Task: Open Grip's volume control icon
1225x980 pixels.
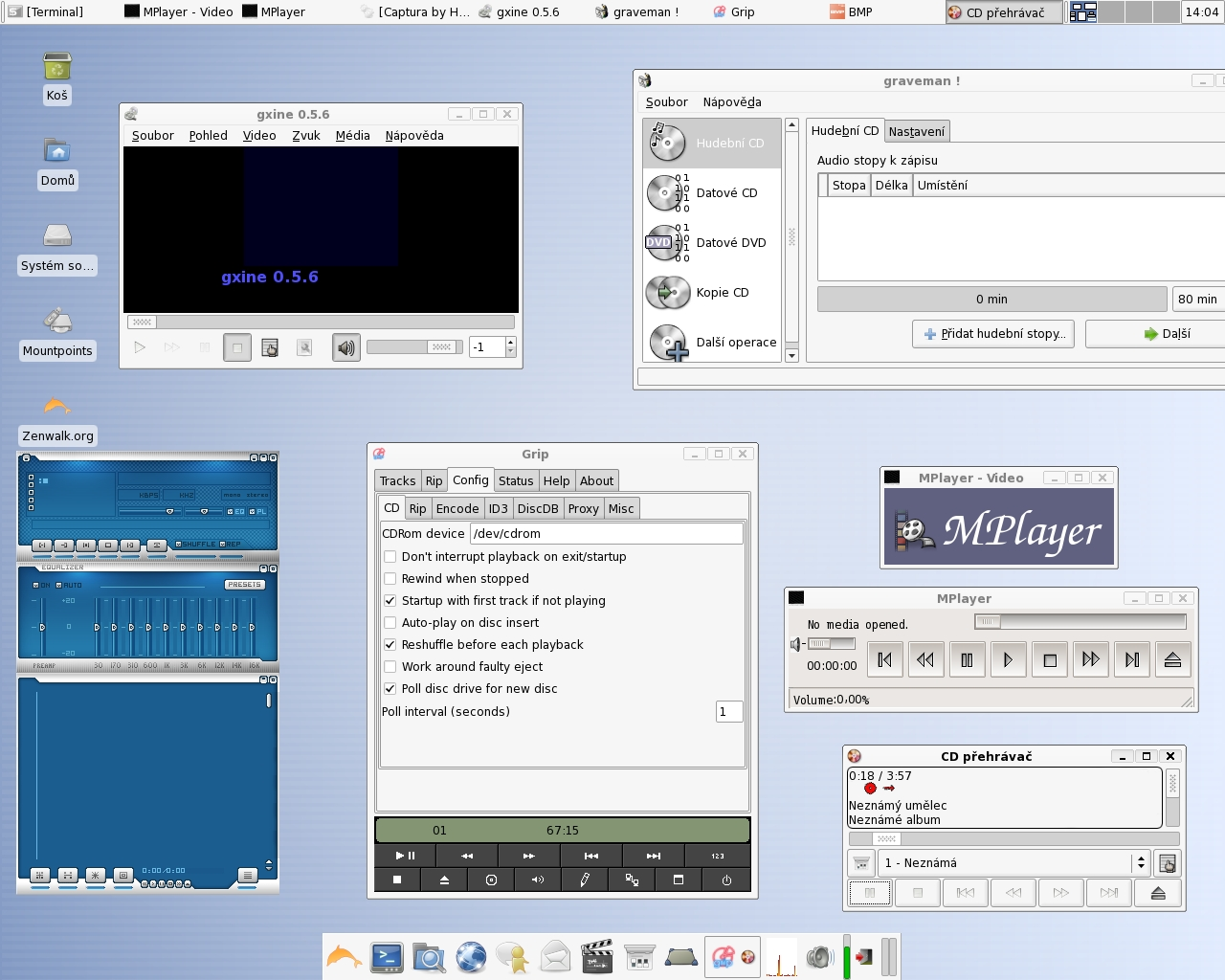Action: point(538,880)
